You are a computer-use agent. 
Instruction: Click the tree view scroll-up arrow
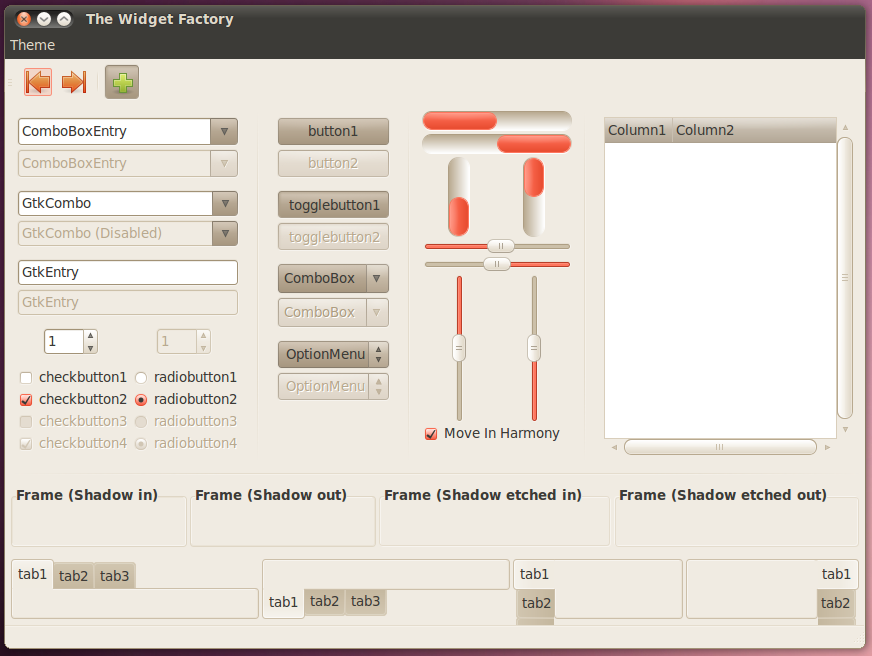845,128
